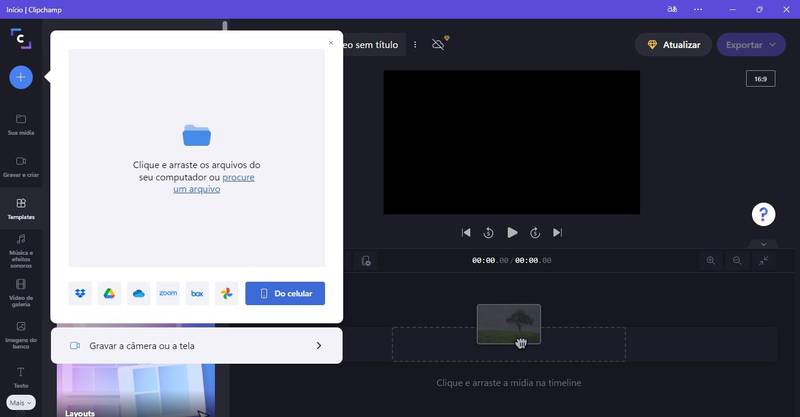Import from Box
Image resolution: width=800 pixels, height=417 pixels.
point(197,293)
